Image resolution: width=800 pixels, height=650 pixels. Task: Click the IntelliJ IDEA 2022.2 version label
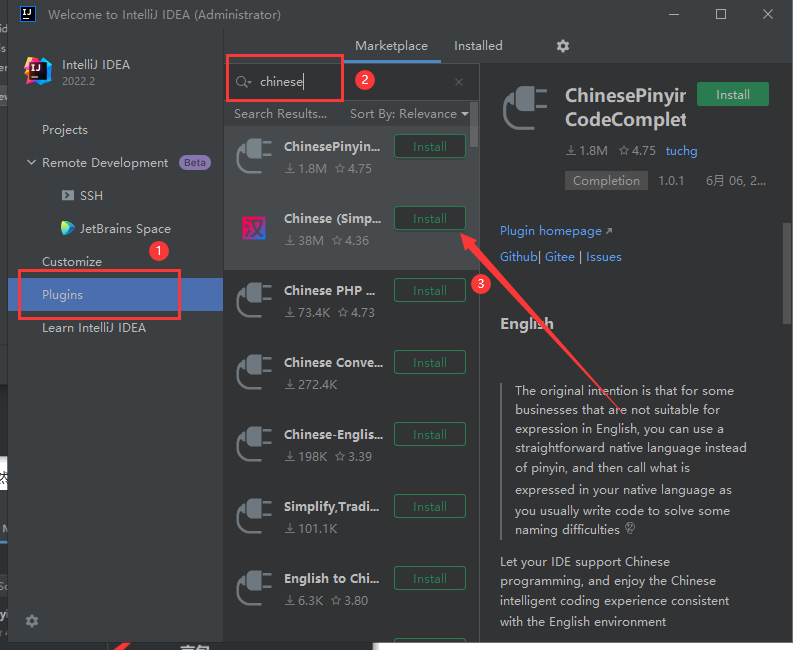tap(79, 81)
